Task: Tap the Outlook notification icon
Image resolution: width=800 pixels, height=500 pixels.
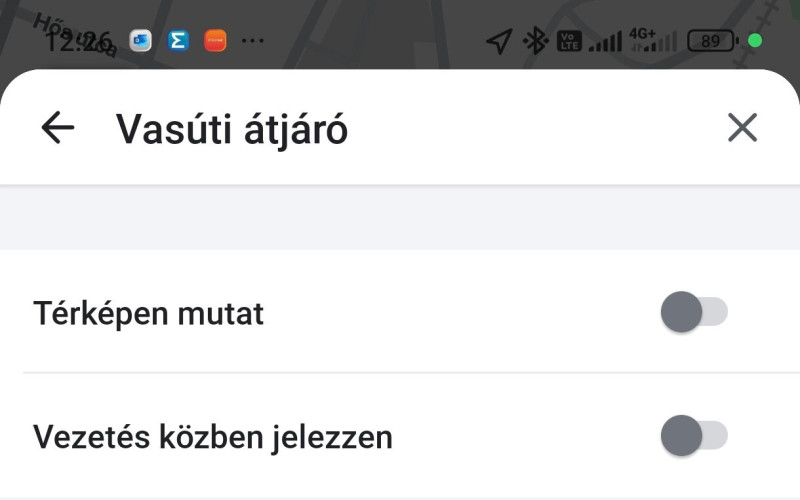Action: coord(141,41)
